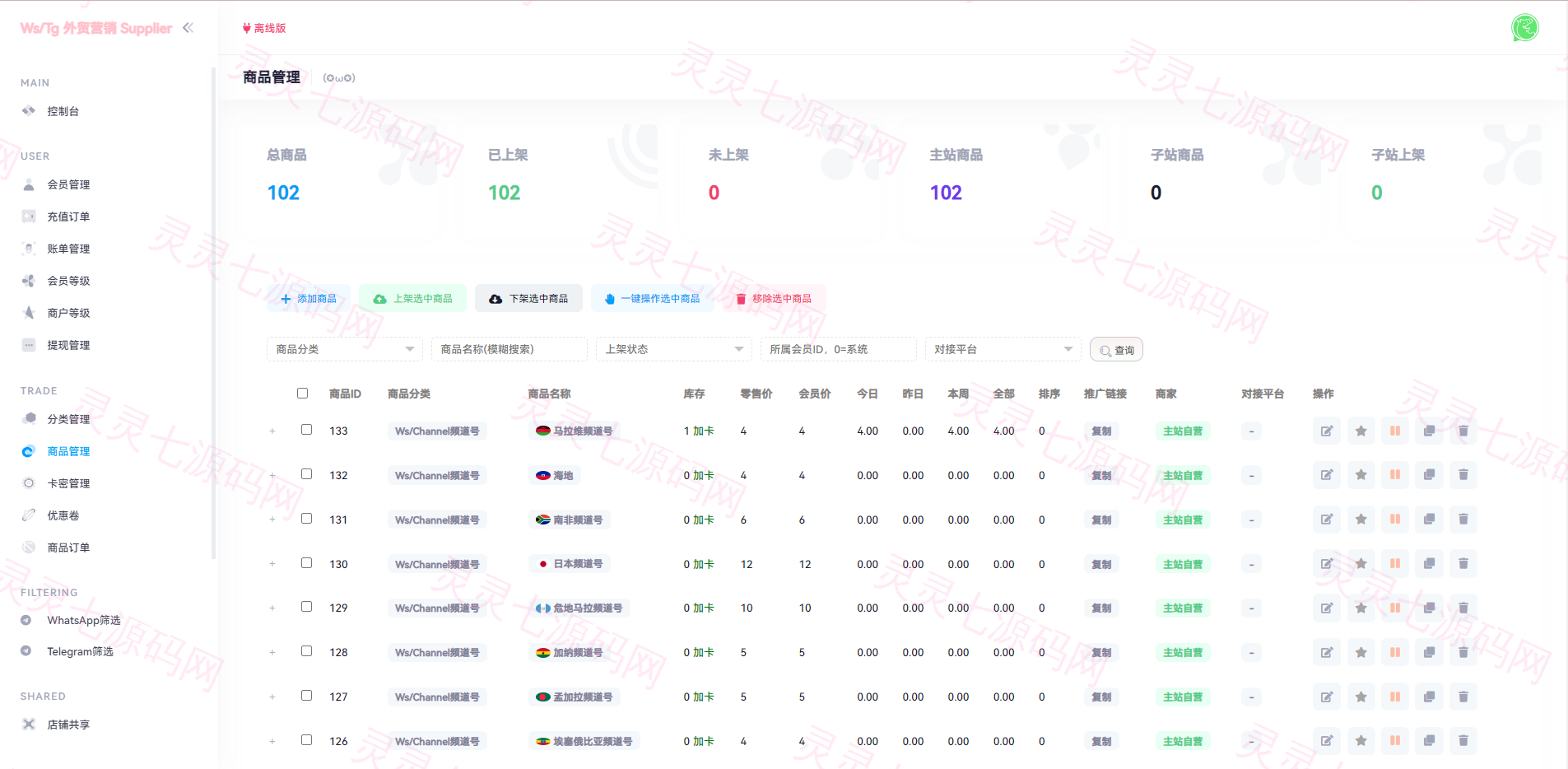Open 会员管理 in the sidebar
The width and height of the screenshot is (1568, 769).
[68, 184]
